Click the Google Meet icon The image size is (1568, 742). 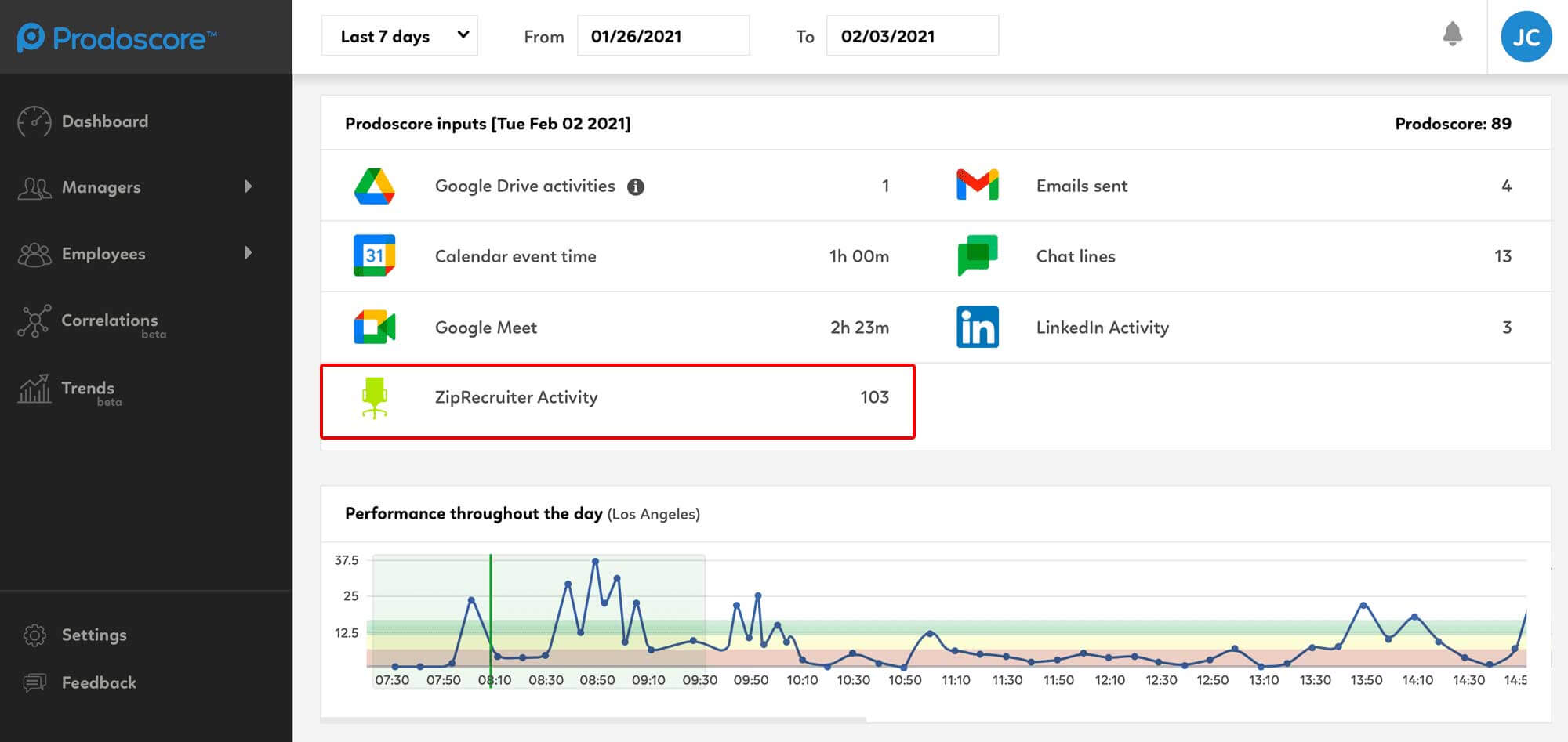(374, 328)
